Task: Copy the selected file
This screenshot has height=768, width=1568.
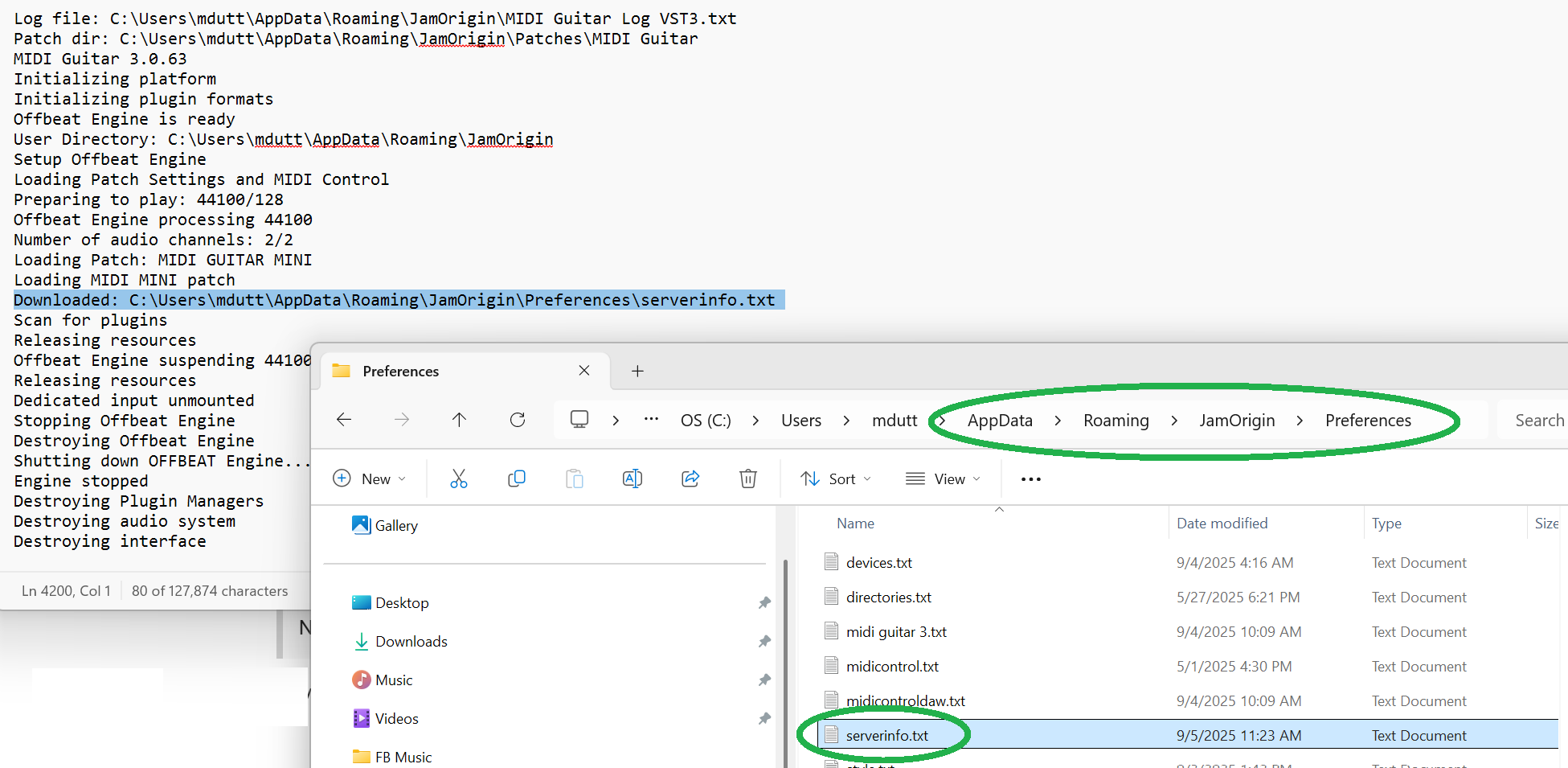Action: (x=517, y=479)
